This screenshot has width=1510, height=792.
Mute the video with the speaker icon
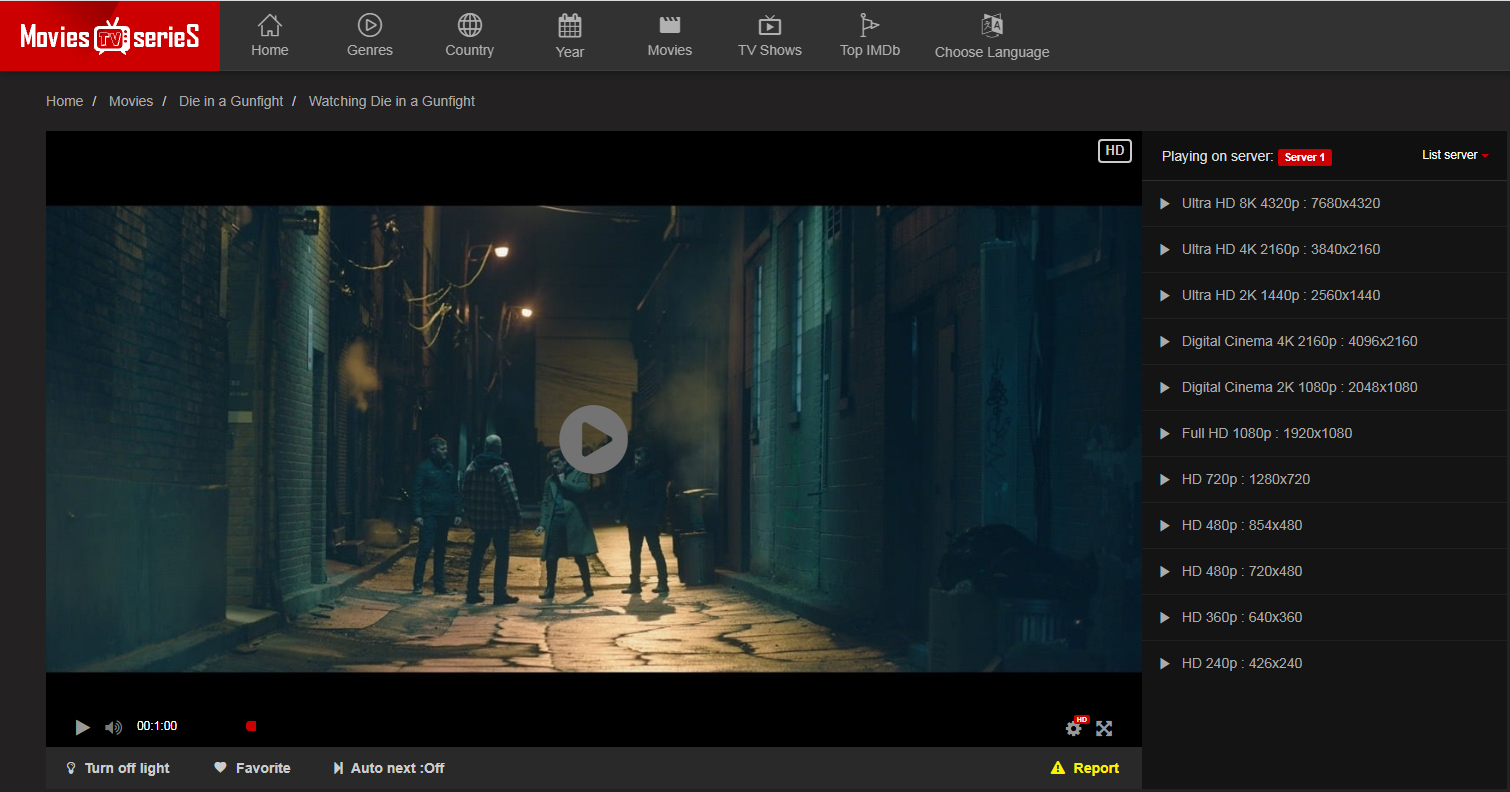114,727
